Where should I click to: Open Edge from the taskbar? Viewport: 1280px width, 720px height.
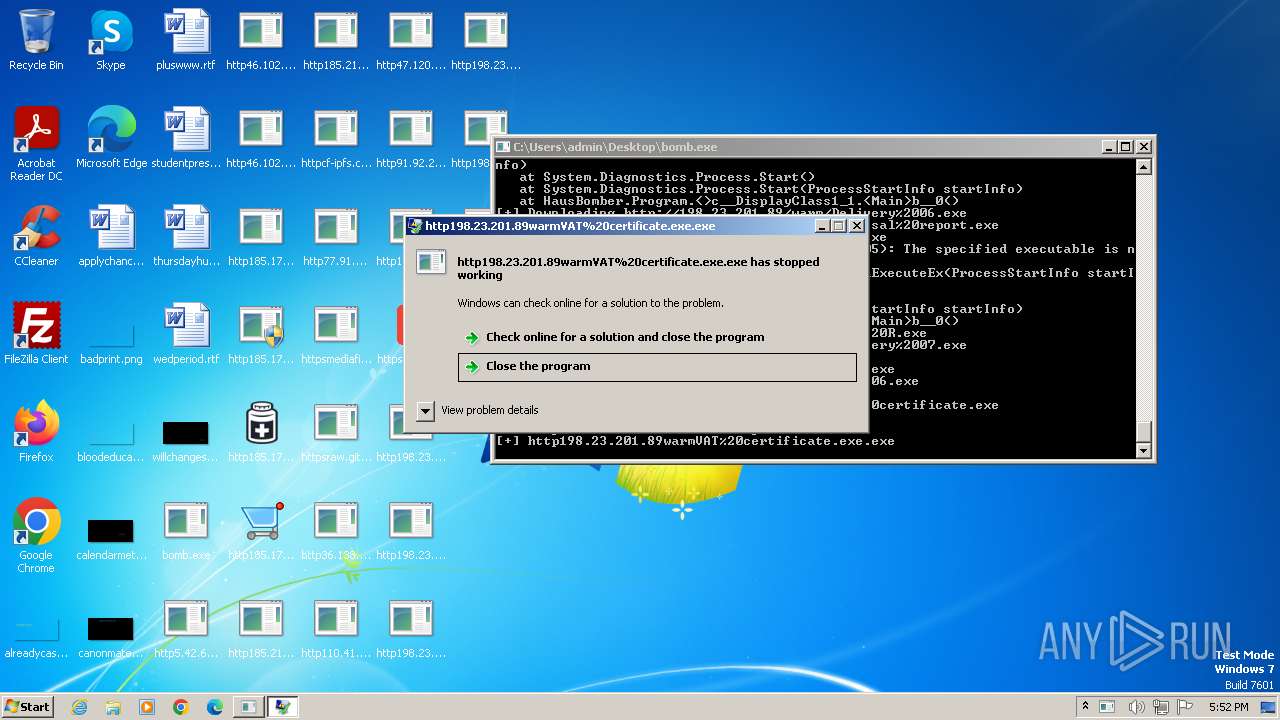(215, 707)
